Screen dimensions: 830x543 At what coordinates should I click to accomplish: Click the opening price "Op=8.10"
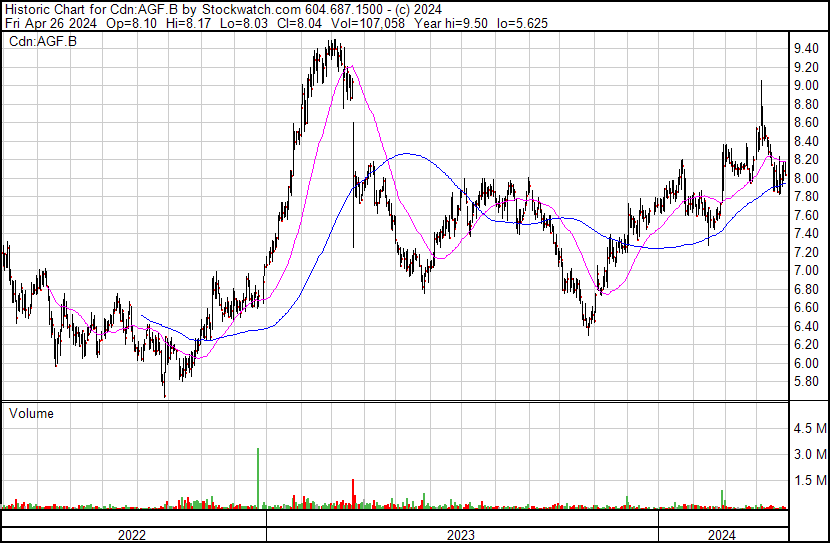pyautogui.click(x=131, y=23)
